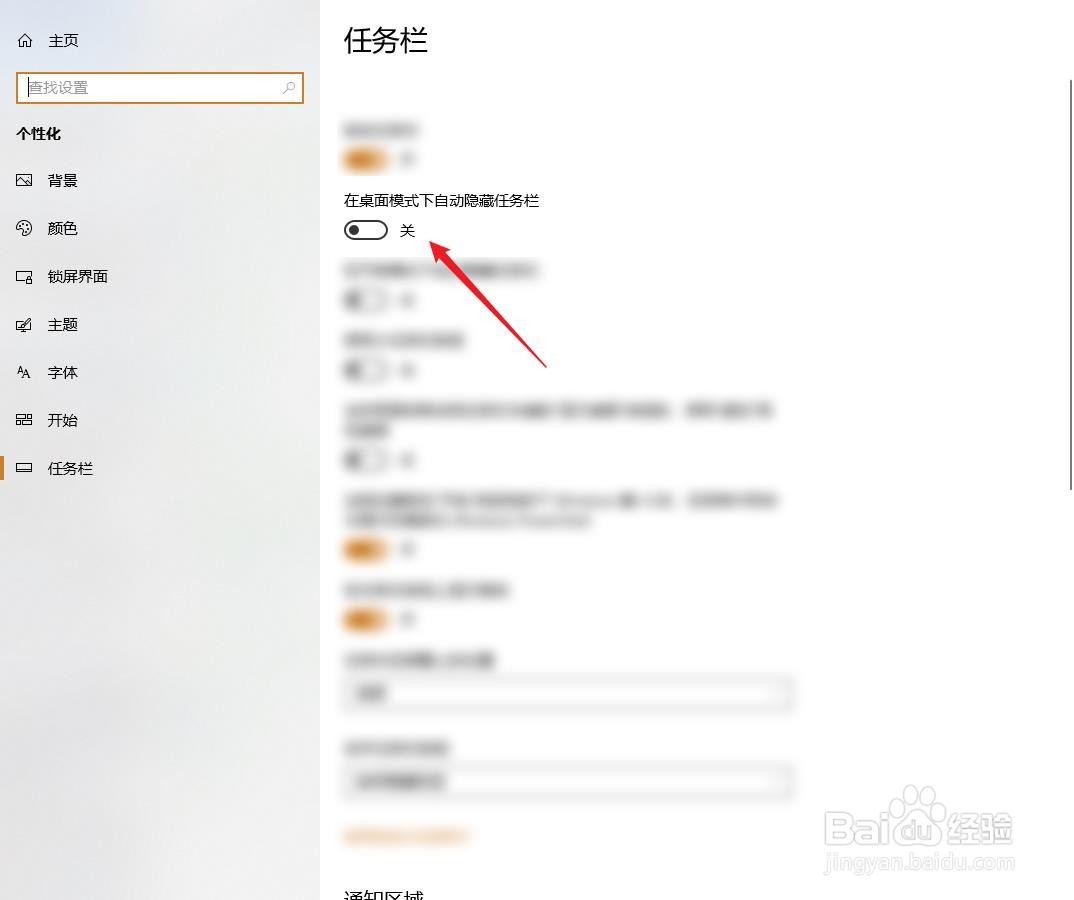Screen dimensions: 1074x900
Task: Open the second blurred dropdown box
Action: click(568, 782)
